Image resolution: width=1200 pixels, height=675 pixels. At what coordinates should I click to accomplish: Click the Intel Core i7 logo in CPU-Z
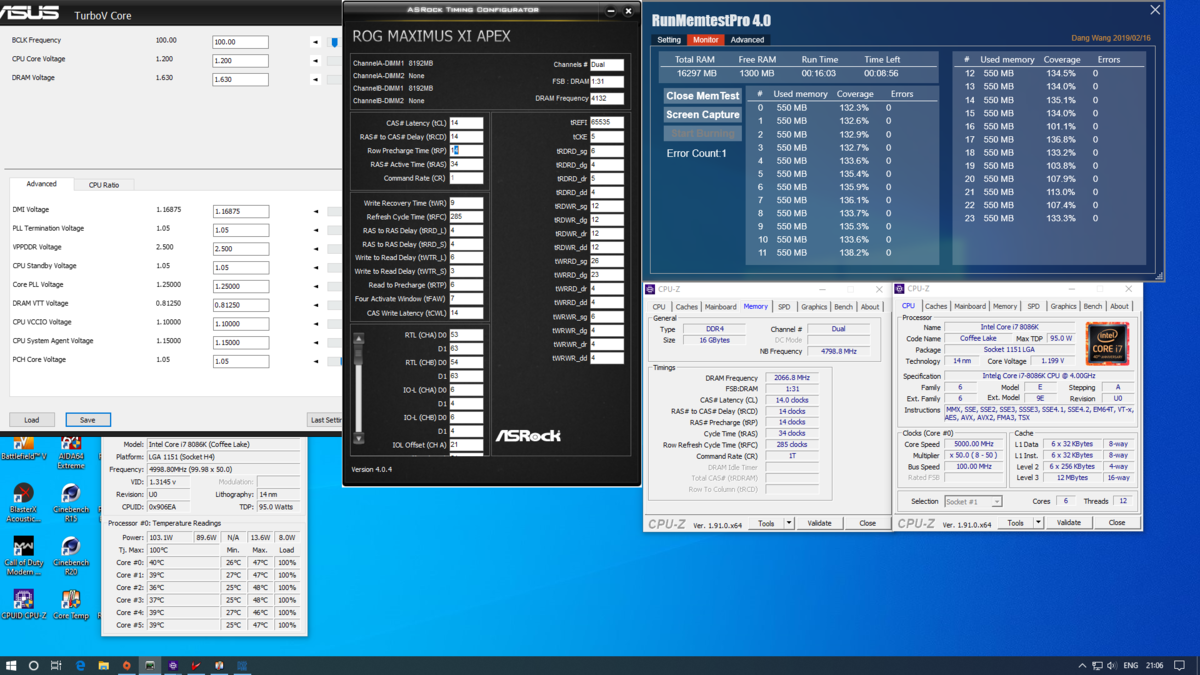coord(1107,343)
